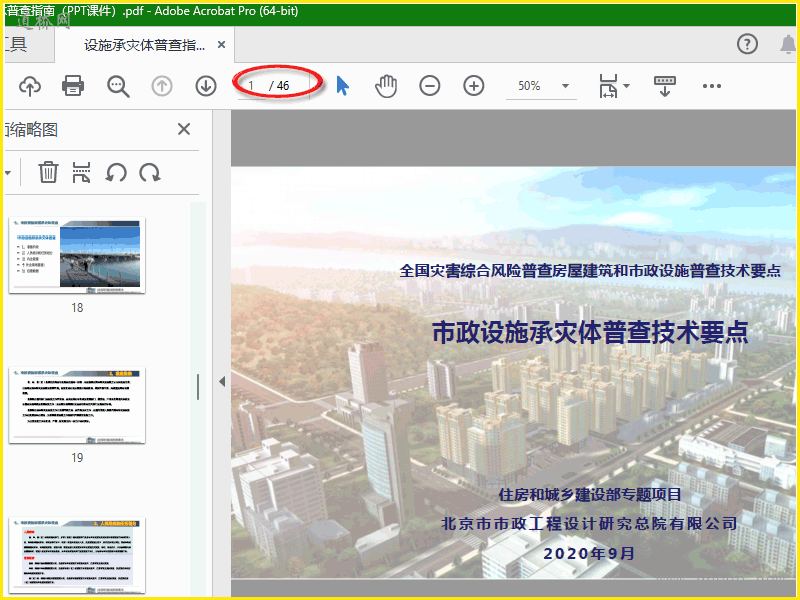The image size is (800, 600).
Task: Select the page 18 thumbnail
Action: (x=77, y=256)
